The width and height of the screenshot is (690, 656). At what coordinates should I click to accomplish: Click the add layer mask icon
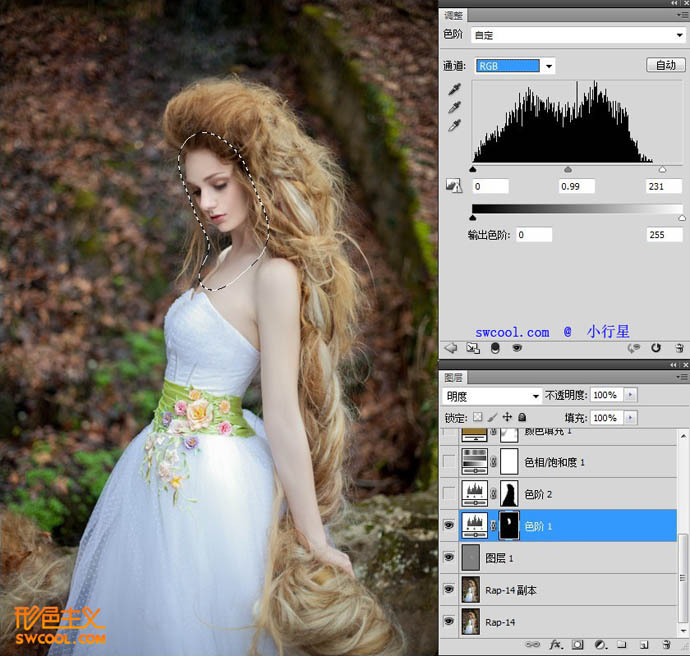pyautogui.click(x=576, y=645)
